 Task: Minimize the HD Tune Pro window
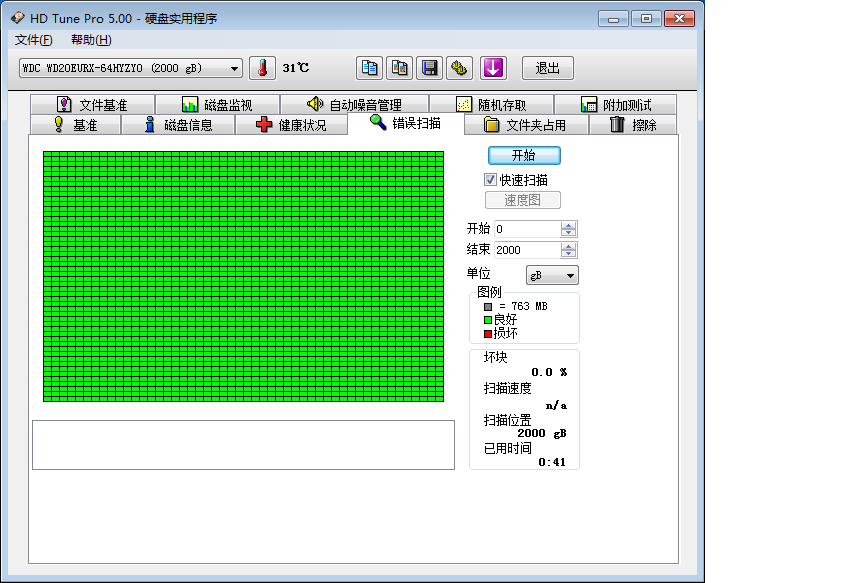(613, 19)
